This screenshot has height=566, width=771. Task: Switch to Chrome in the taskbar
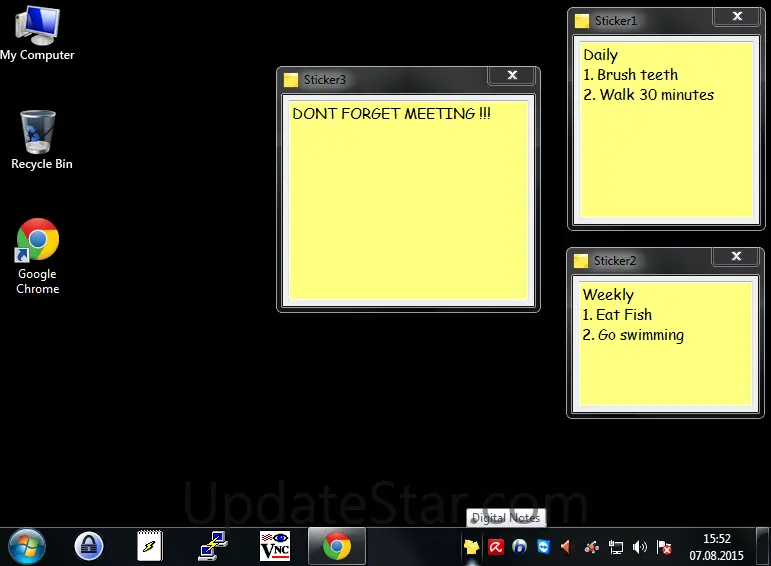(x=337, y=546)
